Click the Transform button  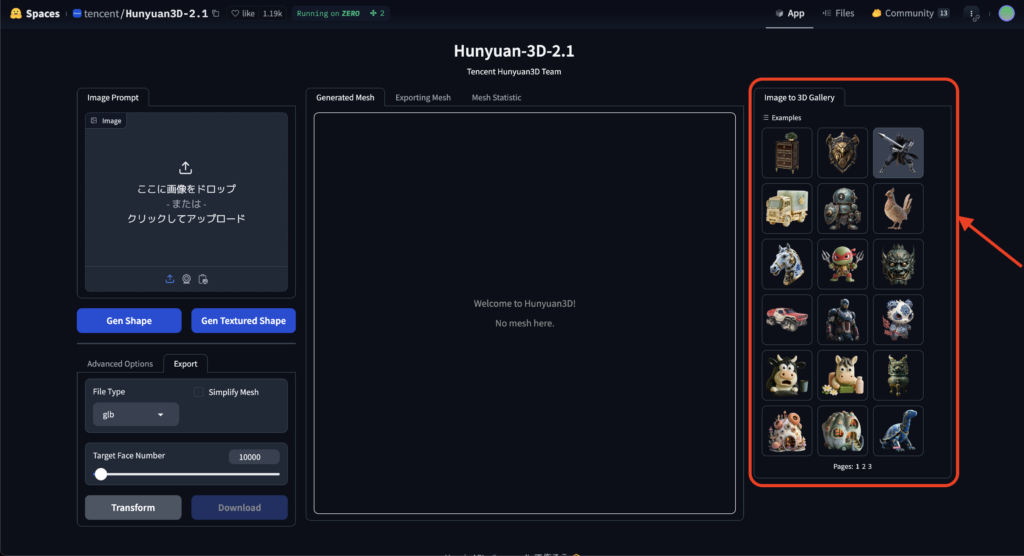[133, 508]
